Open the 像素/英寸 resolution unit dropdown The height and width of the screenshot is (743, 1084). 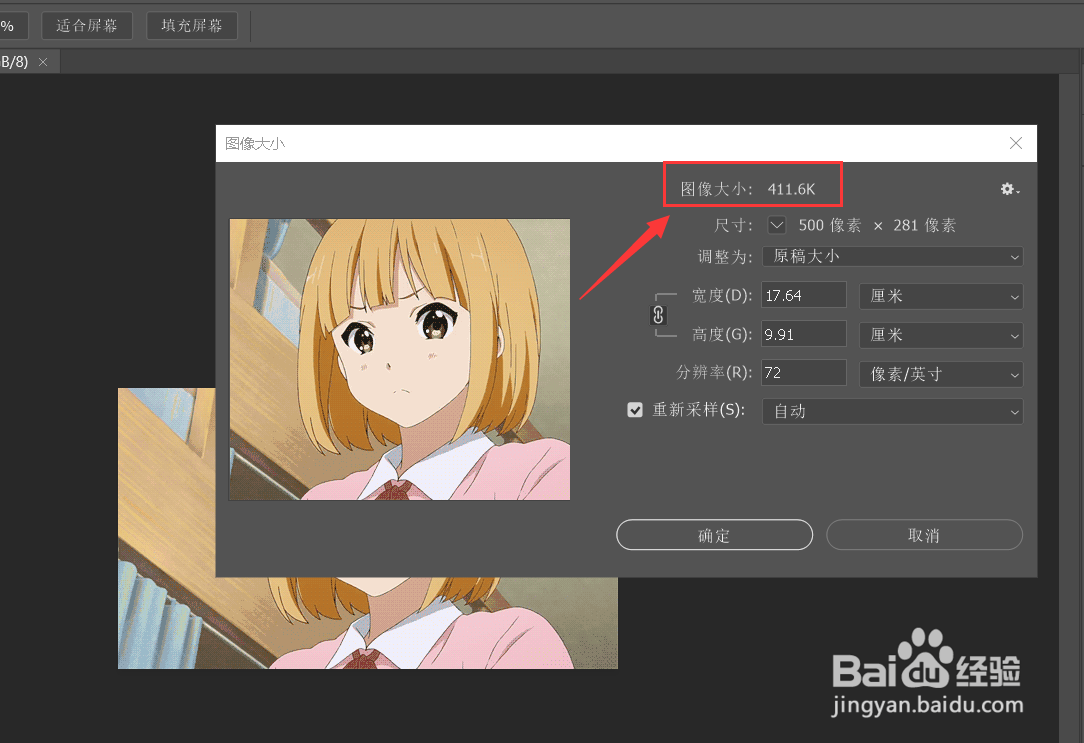941,374
